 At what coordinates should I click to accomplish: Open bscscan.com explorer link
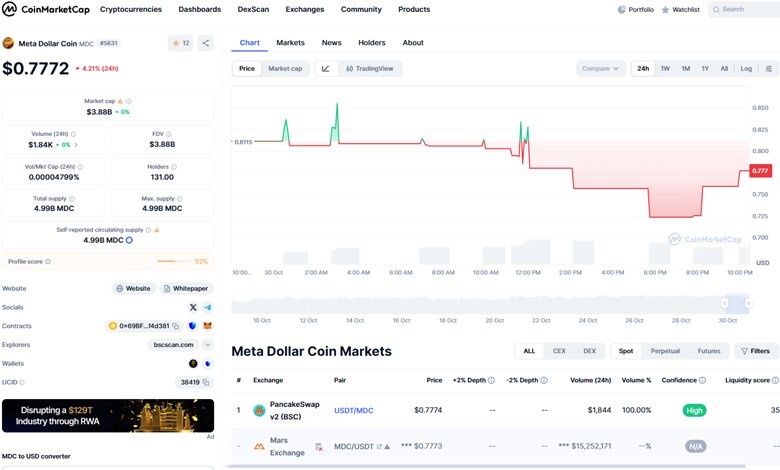point(173,345)
